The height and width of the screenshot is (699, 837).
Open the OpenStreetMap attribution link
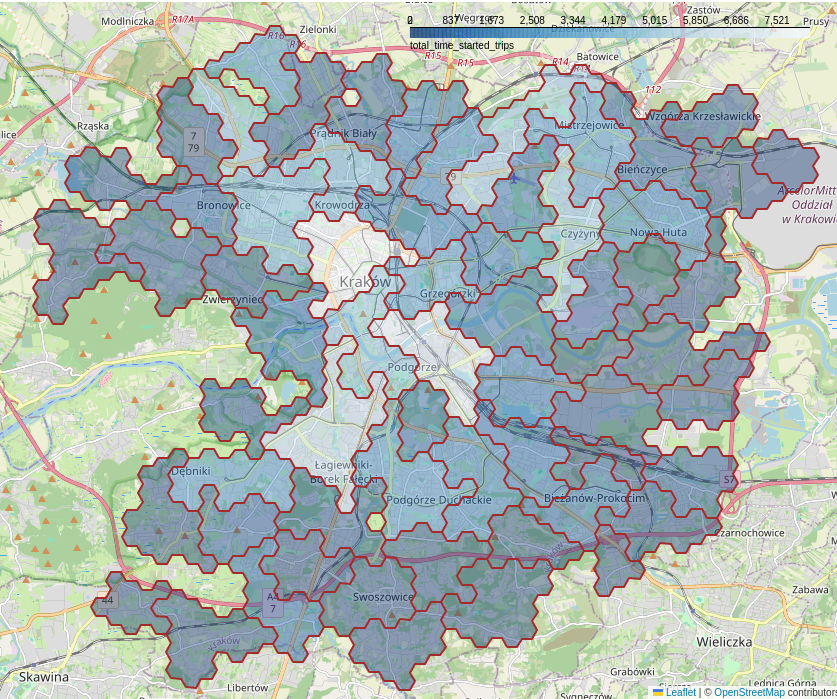(x=749, y=692)
